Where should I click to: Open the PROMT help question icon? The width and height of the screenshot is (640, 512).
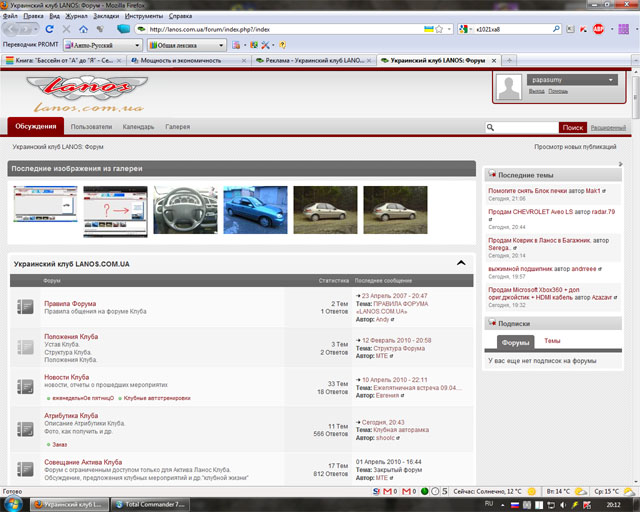tap(282, 45)
